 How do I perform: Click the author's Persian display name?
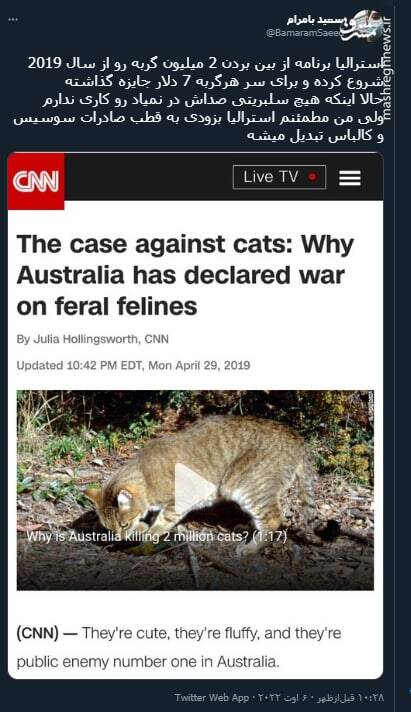pyautogui.click(x=317, y=20)
